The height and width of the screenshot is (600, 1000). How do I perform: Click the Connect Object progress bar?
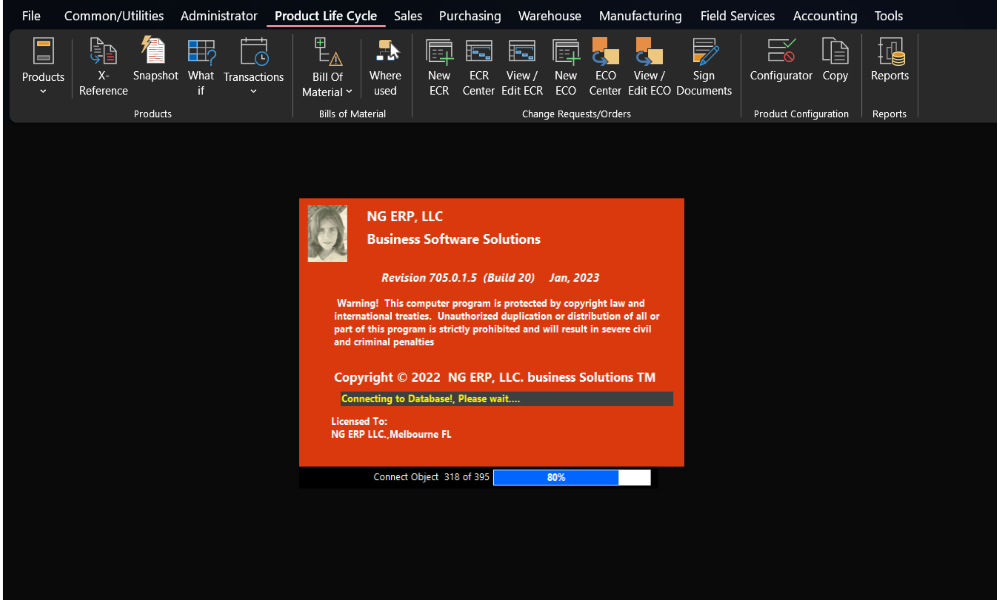(x=571, y=477)
